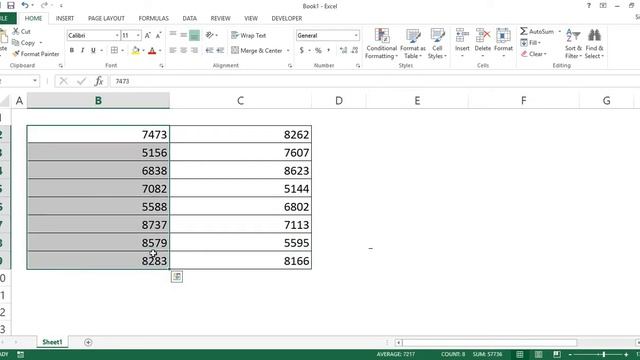Viewport: 640px width, 360px height.
Task: Open Find & Select binoculars
Action: [x=594, y=44]
